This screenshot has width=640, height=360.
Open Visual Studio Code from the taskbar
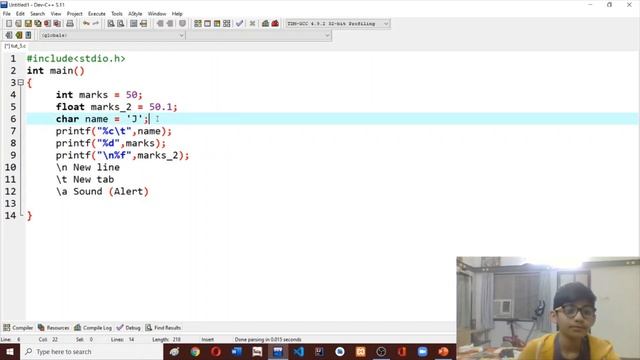pos(298,351)
